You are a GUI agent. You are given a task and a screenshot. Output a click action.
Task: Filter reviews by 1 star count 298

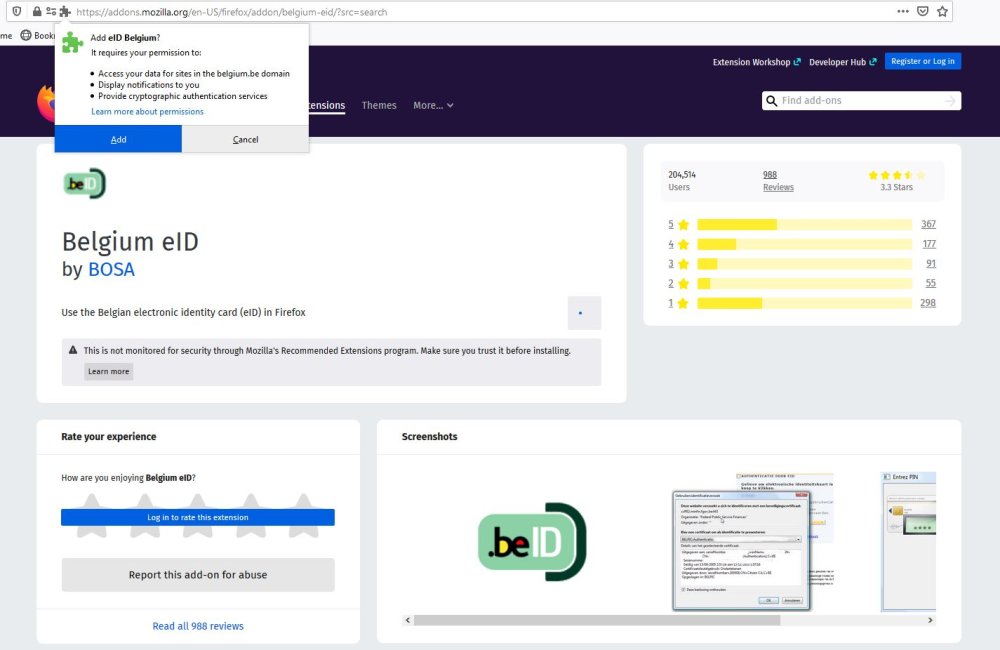928,303
